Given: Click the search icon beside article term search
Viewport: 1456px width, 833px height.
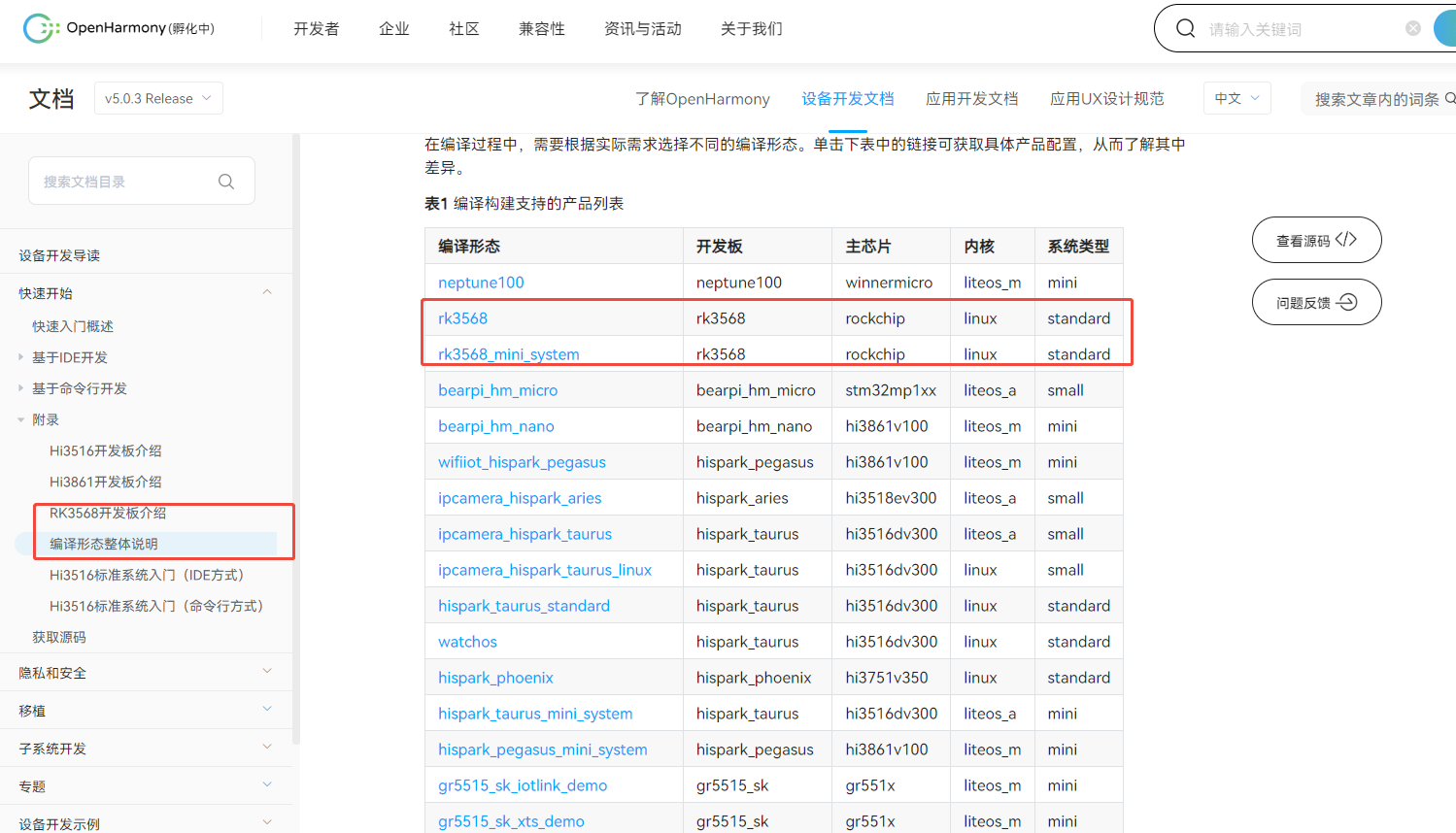Looking at the screenshot, I should [x=1450, y=98].
